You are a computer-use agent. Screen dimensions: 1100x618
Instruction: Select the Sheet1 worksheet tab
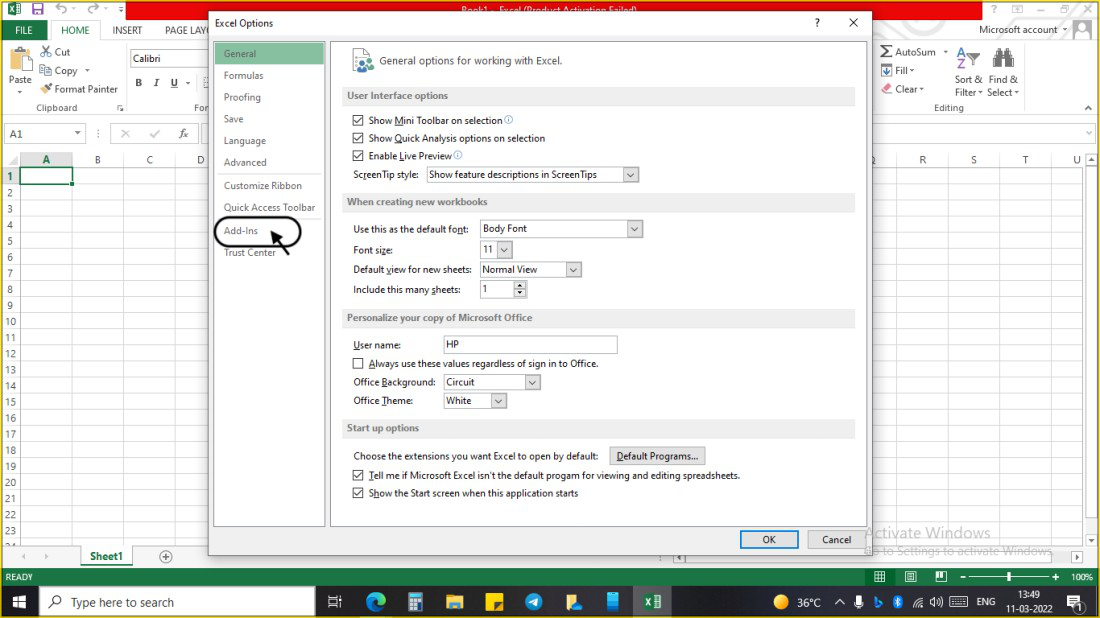(106, 556)
